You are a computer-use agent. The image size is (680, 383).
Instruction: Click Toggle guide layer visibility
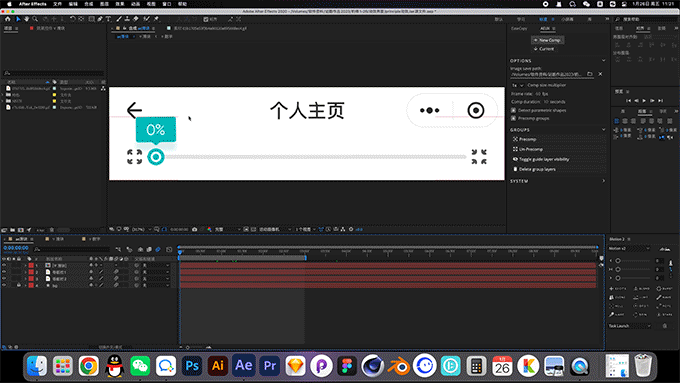pos(541,159)
